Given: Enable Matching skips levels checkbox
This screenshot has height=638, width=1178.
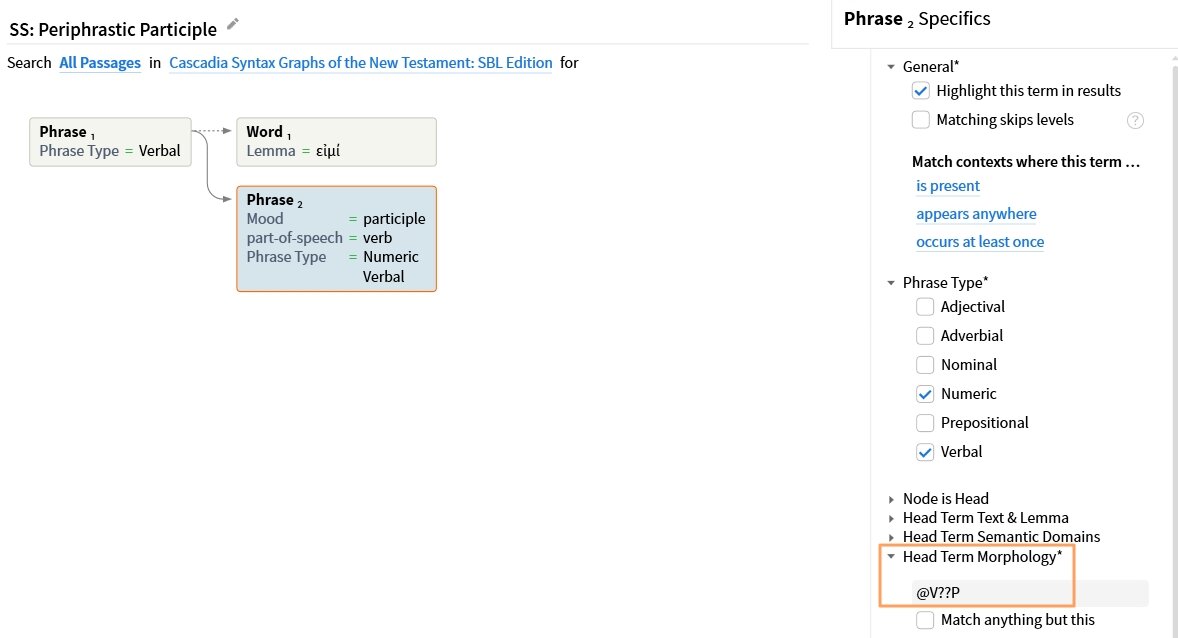Looking at the screenshot, I should pos(920,119).
